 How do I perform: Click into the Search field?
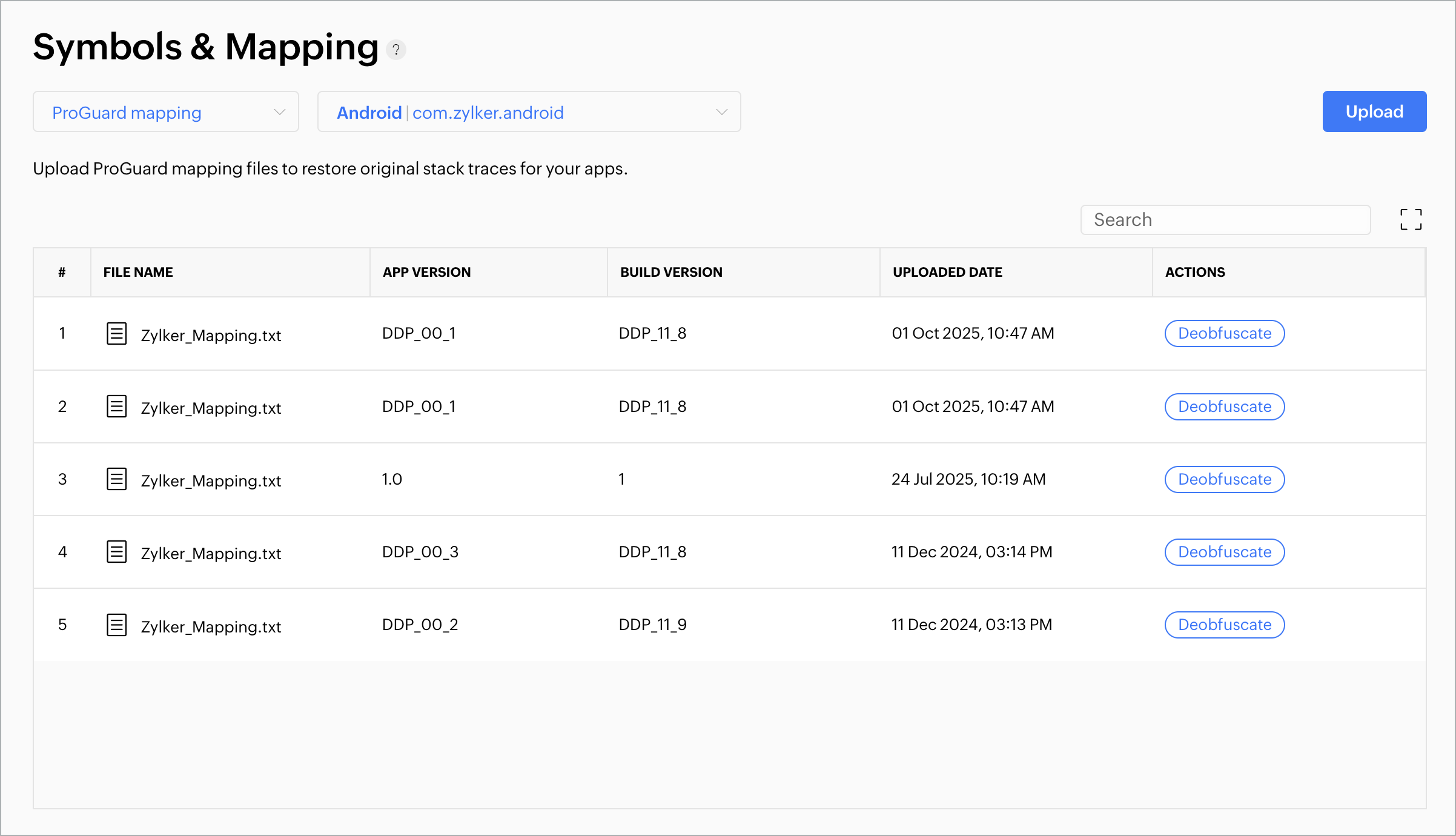(1225, 220)
